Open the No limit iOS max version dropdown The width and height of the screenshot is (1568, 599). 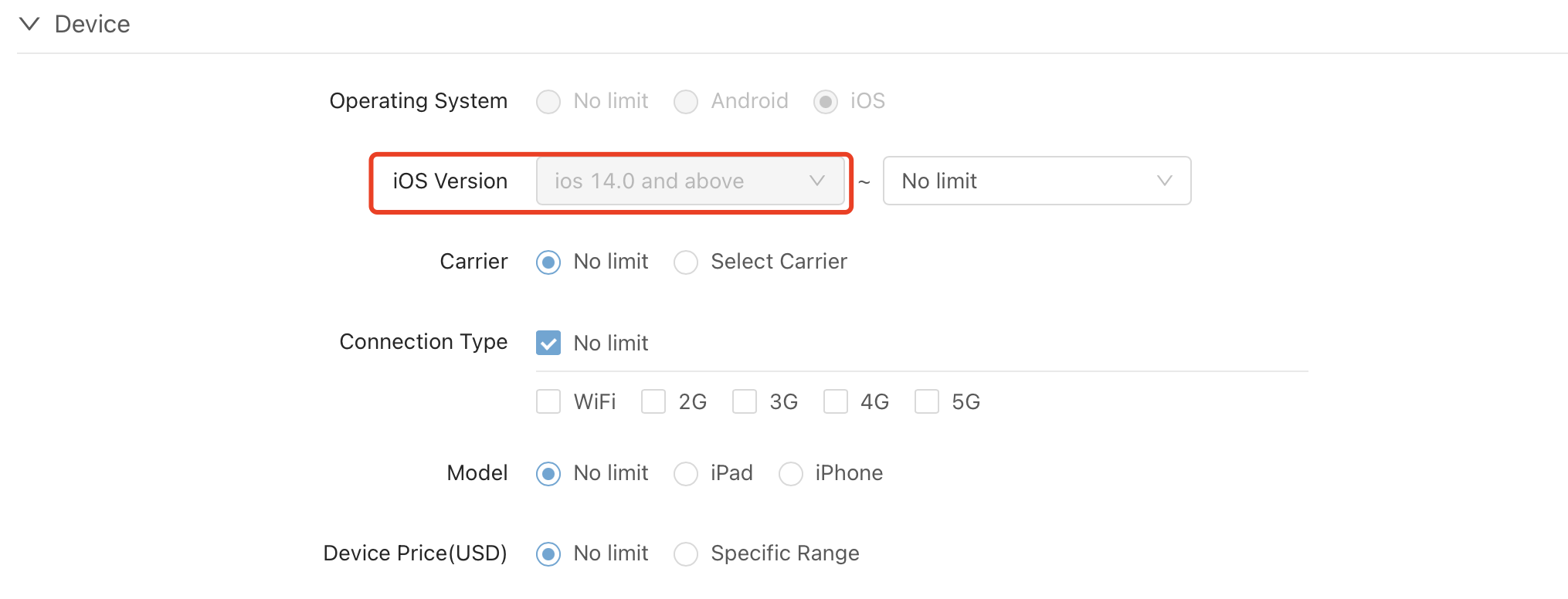click(1037, 181)
